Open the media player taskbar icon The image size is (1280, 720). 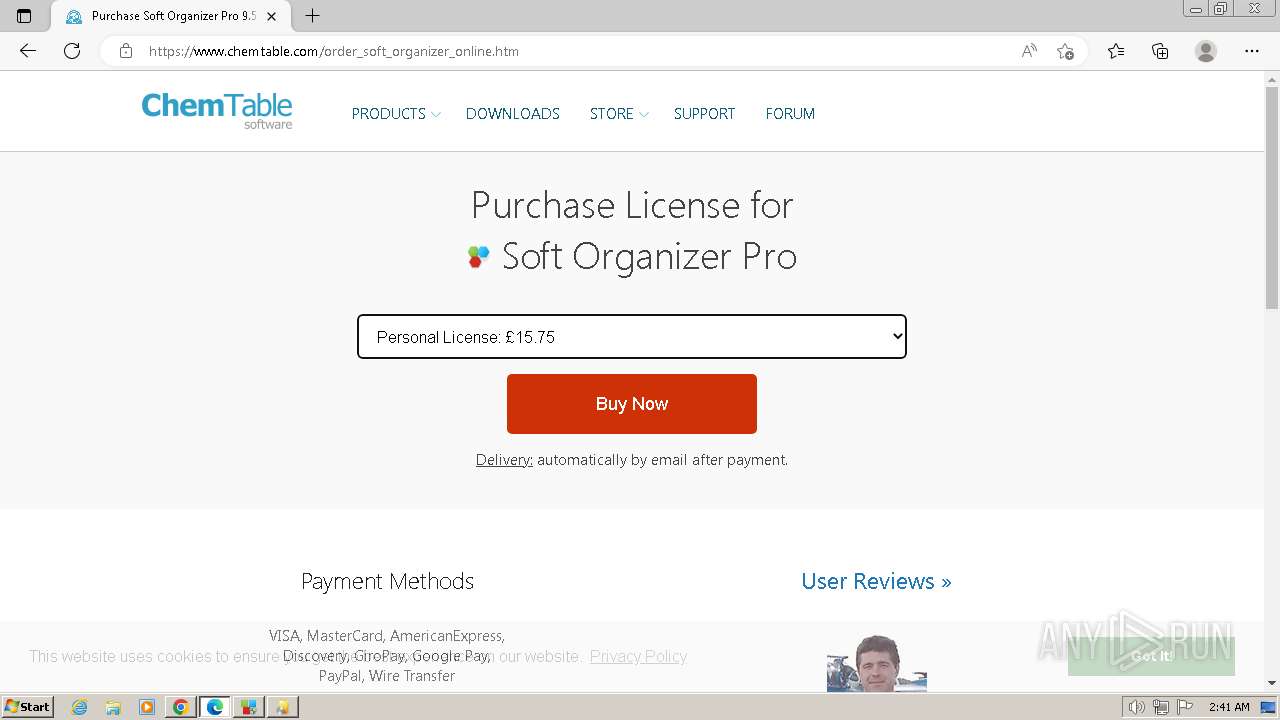(147, 707)
